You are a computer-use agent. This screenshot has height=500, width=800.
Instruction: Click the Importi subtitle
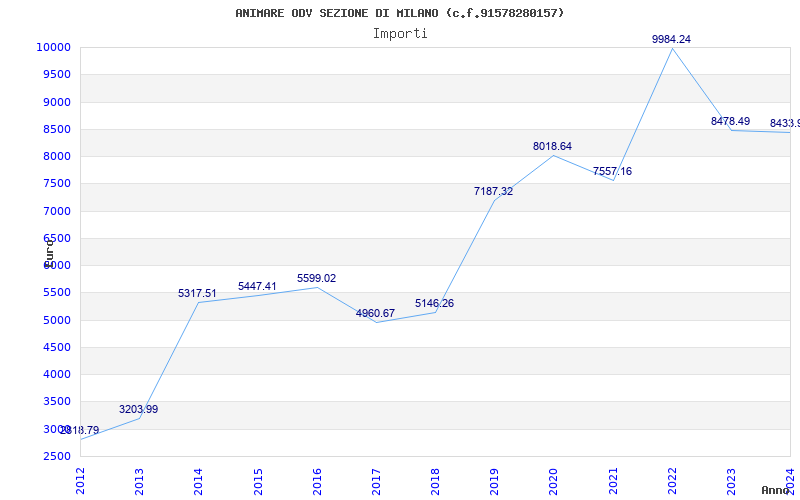click(400, 34)
